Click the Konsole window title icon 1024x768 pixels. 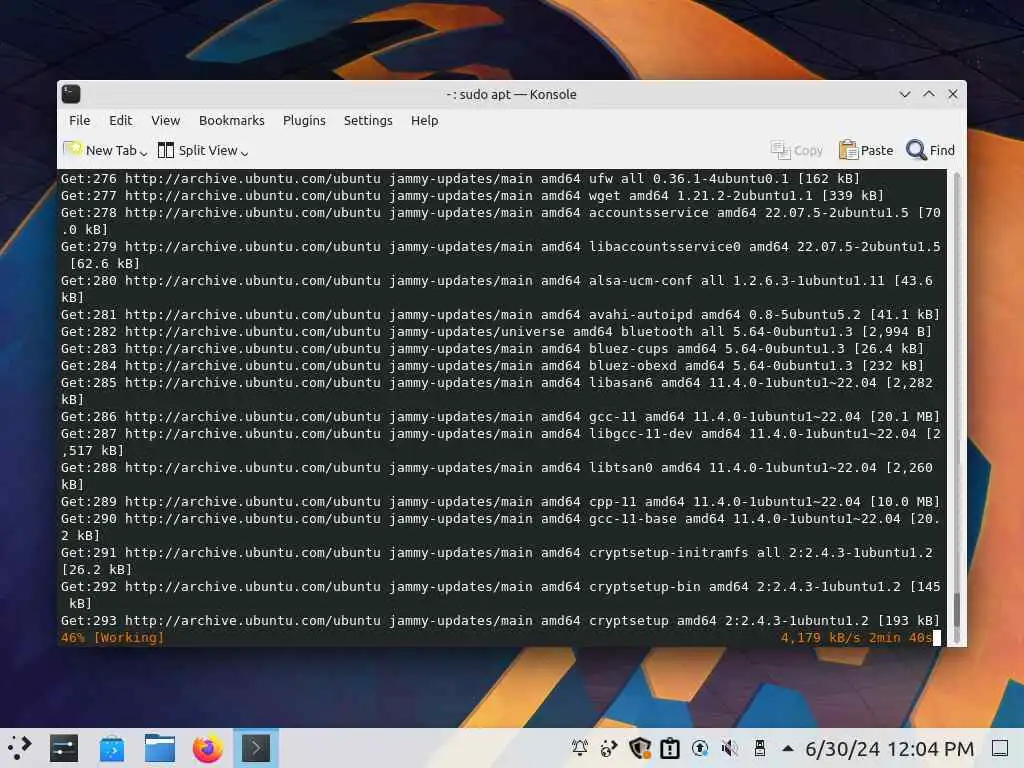pyautogui.click(x=71, y=94)
